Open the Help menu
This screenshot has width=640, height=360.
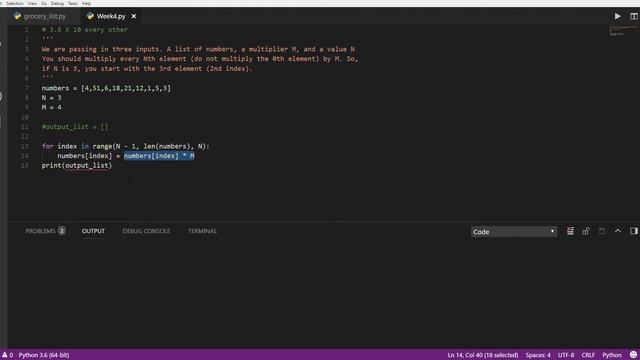pos(86,3)
